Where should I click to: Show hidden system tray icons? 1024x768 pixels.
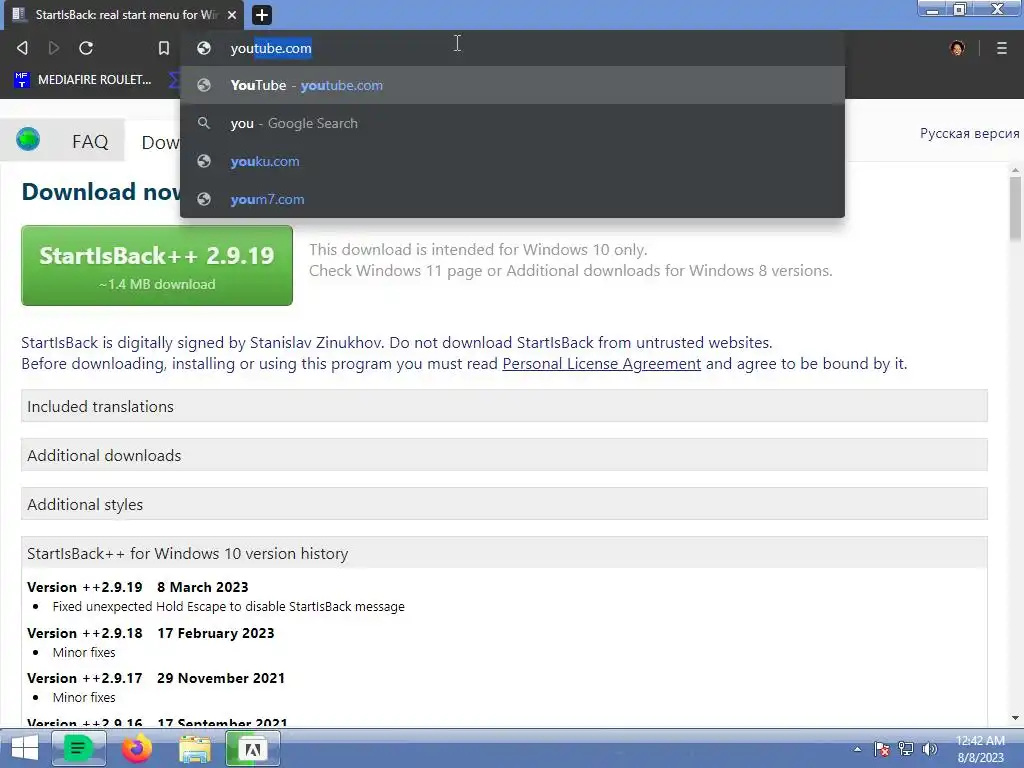pos(857,749)
